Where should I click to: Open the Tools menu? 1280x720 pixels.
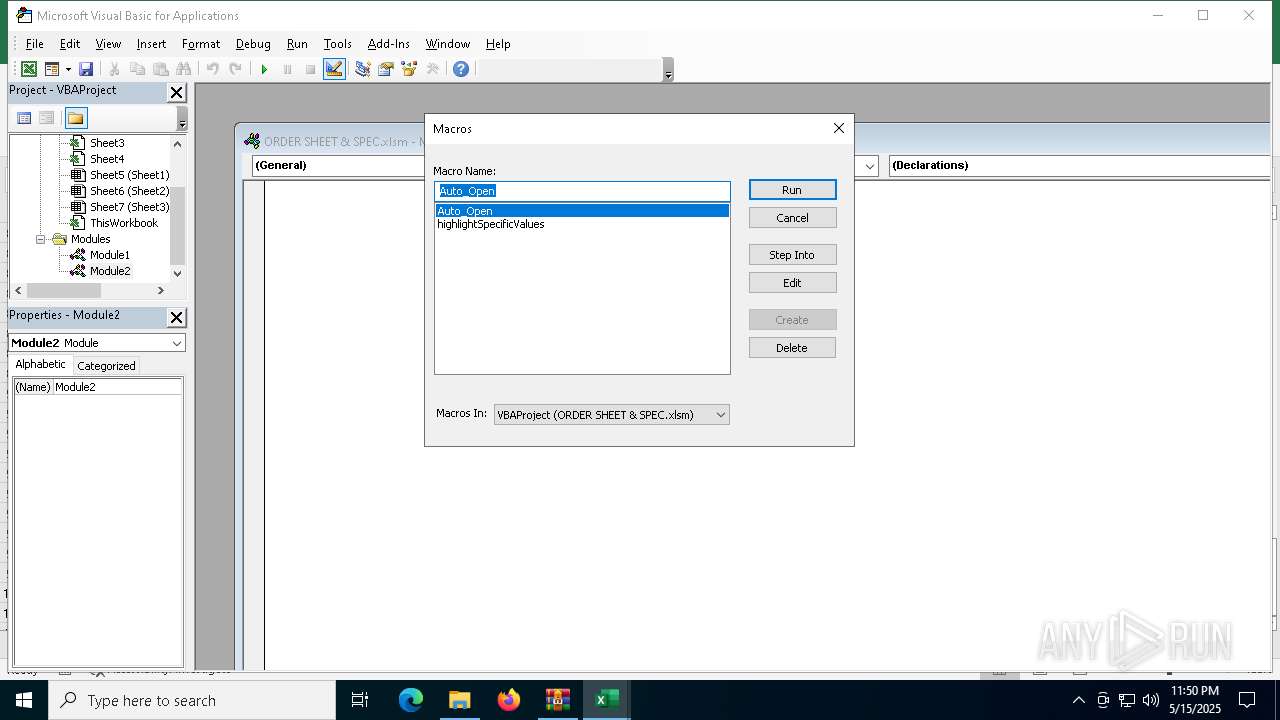[x=338, y=44]
